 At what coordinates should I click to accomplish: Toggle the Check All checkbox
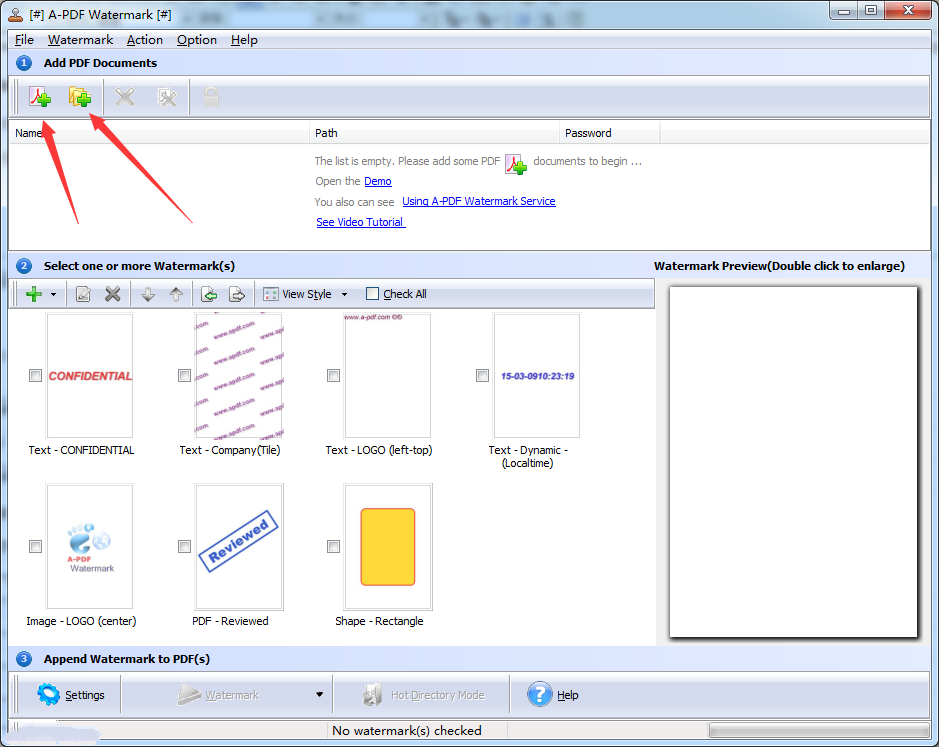[372, 294]
